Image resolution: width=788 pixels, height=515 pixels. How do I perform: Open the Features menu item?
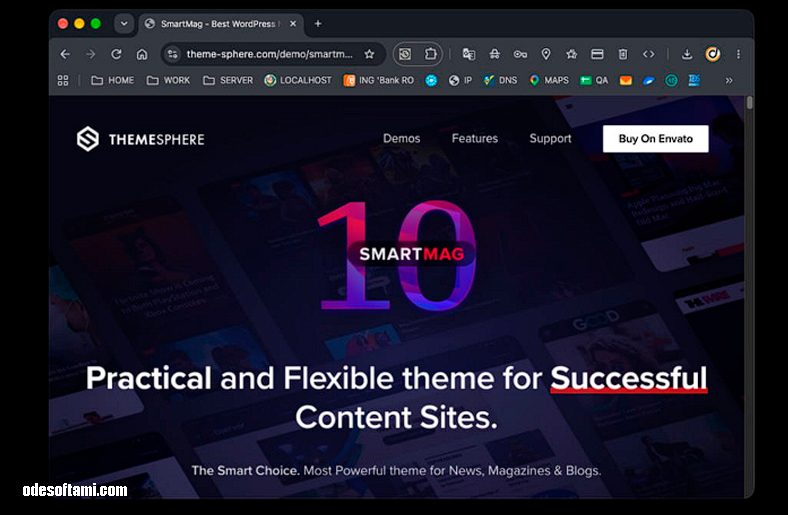[x=475, y=139]
